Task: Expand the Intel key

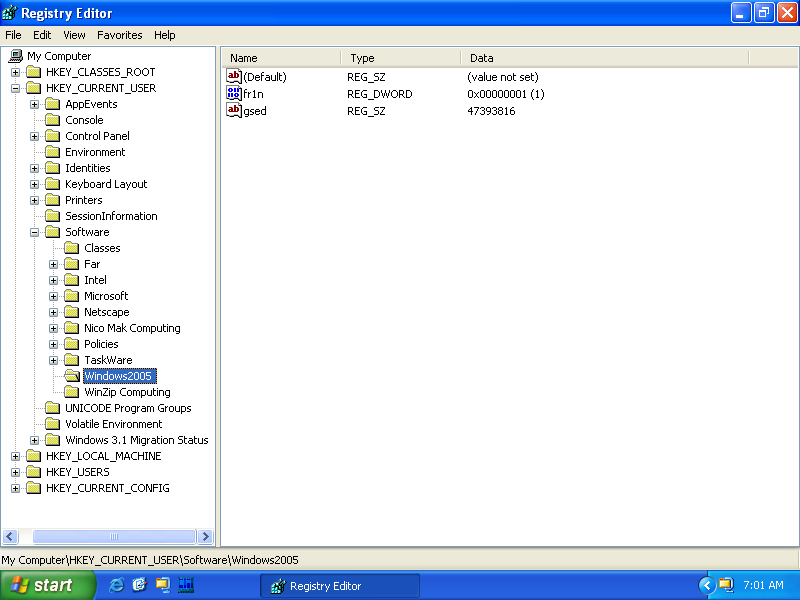Action: tap(53, 280)
